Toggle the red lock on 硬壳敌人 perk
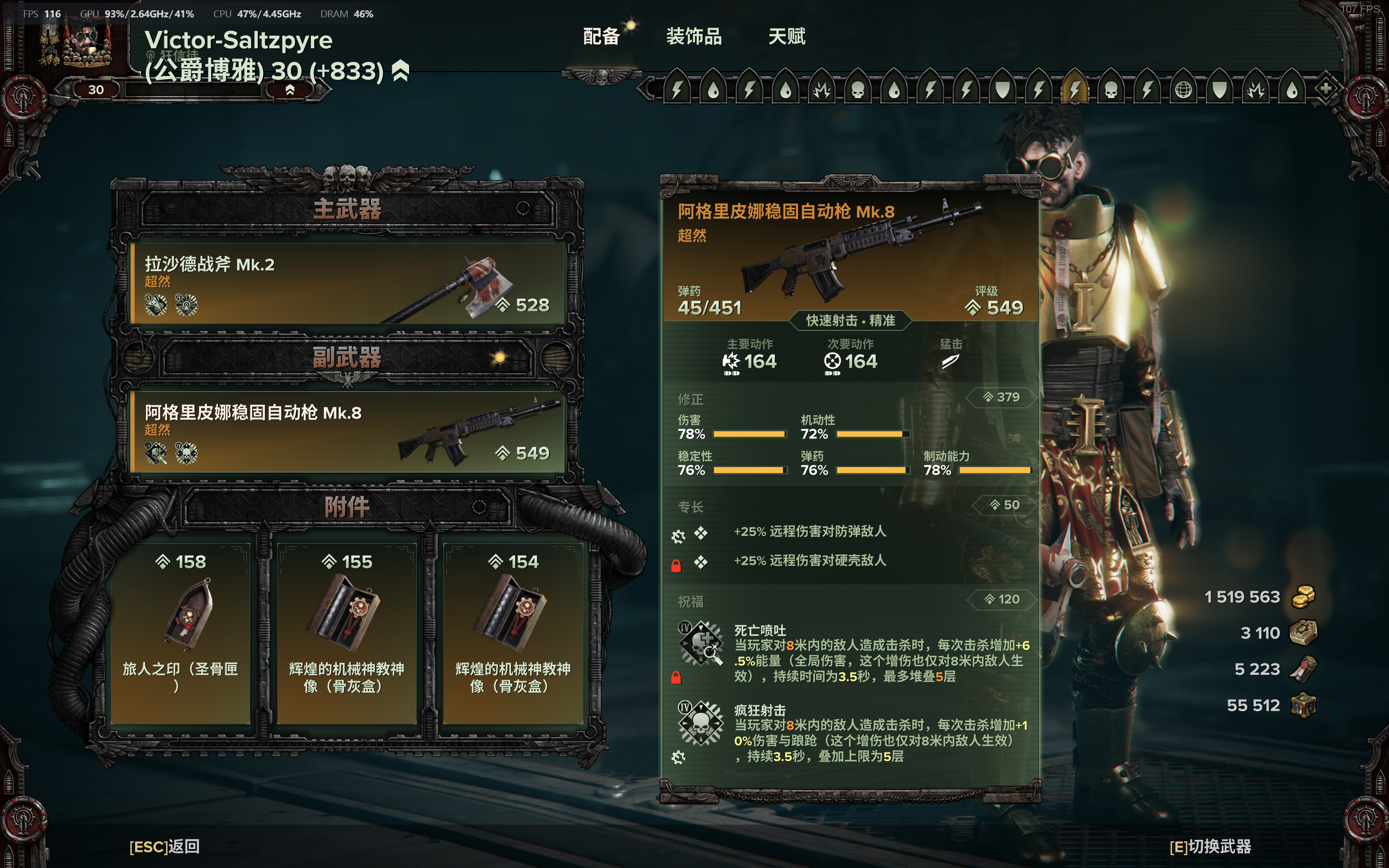This screenshot has height=868, width=1389. (676, 566)
